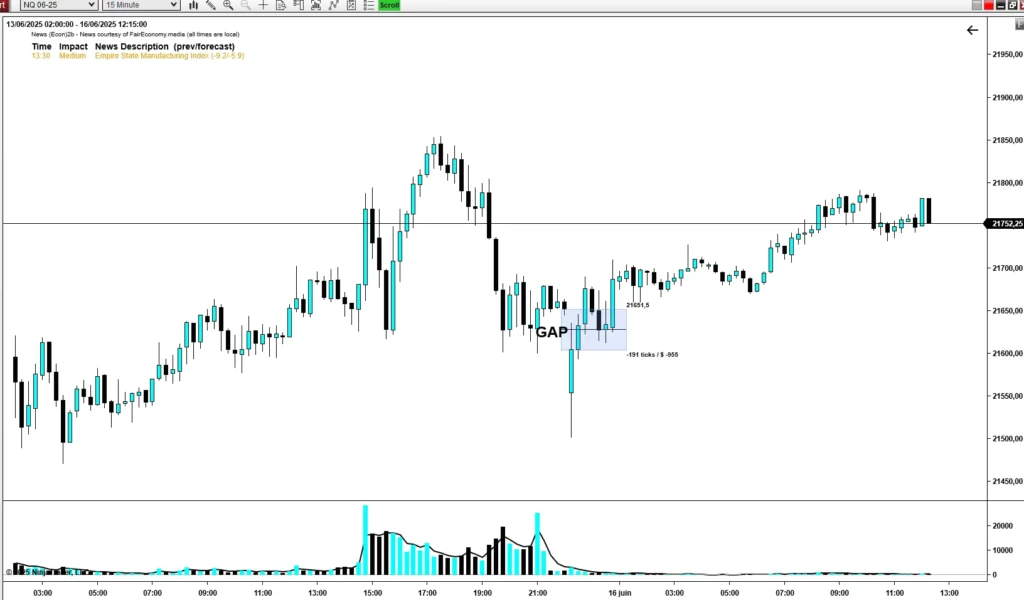
Task: Click the News Description column header
Action: coord(165,46)
